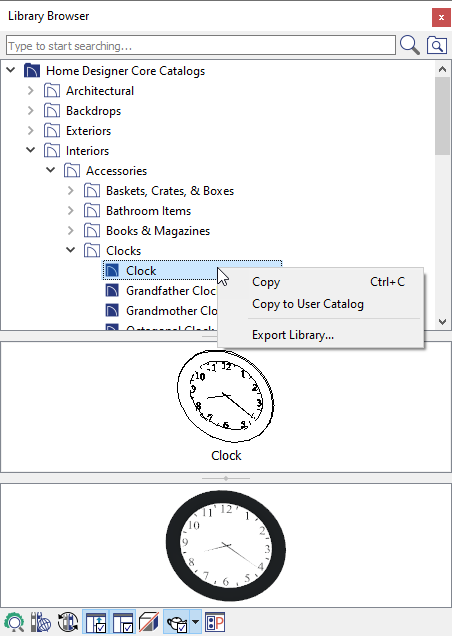The image size is (452, 636).
Task: Select the Interiors label
Action: [87, 150]
